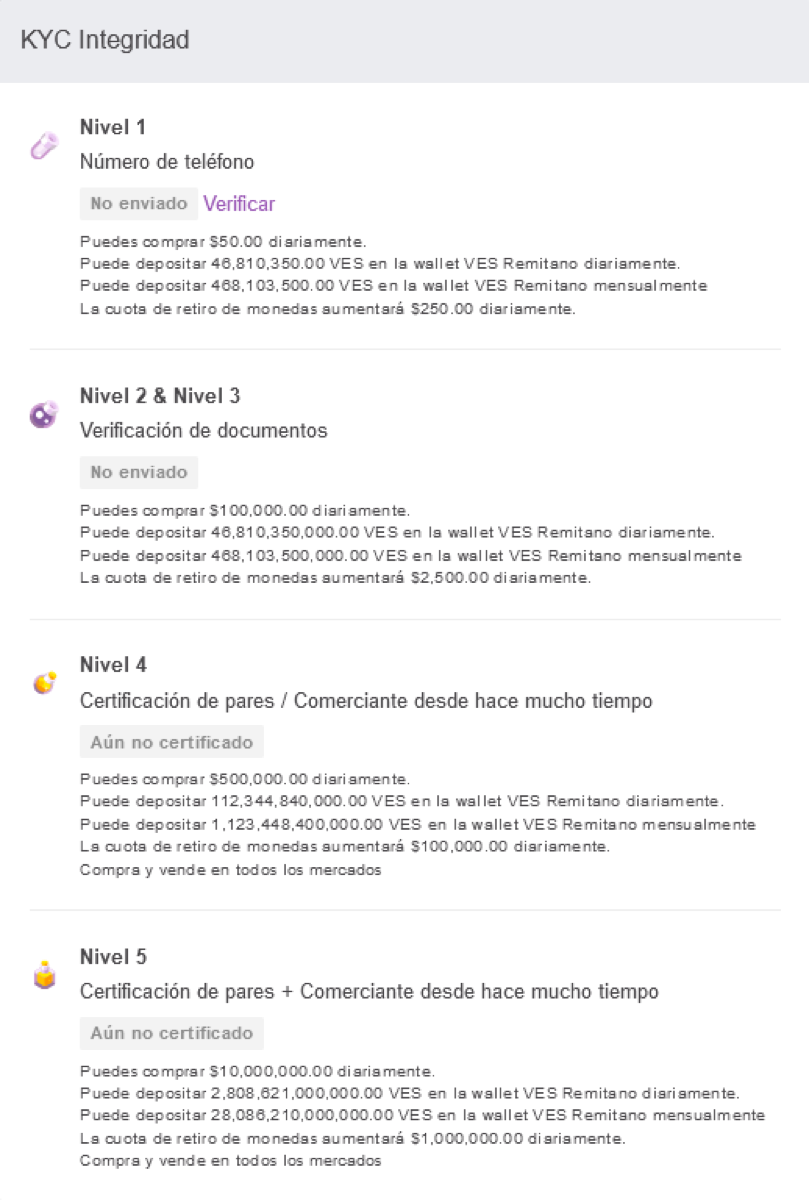Viewport: 809px width, 1200px height.
Task: Click "Aún no certificado" badge in Nivel 4
Action: 172,742
